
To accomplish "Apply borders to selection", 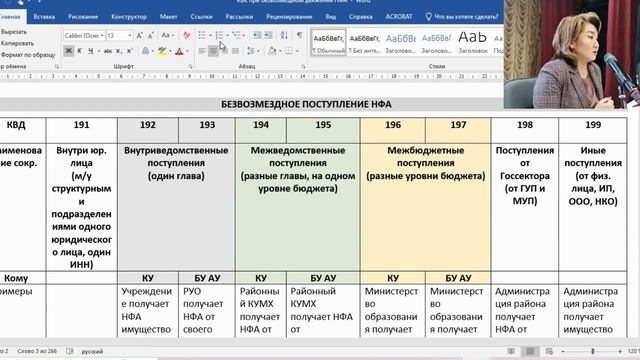I will 289,51.
